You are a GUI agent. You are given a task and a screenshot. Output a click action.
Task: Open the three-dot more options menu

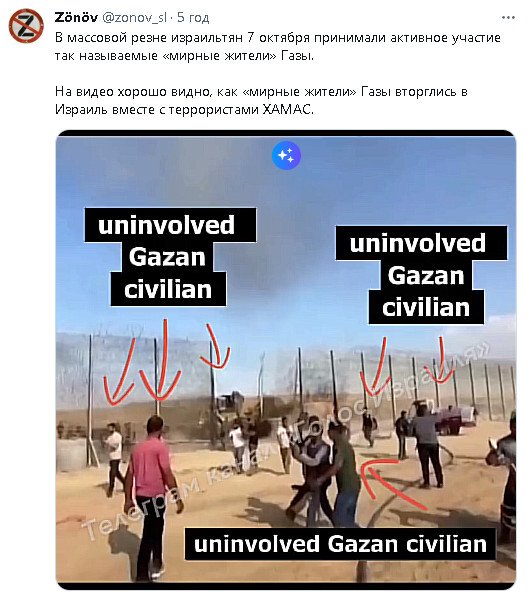(508, 18)
